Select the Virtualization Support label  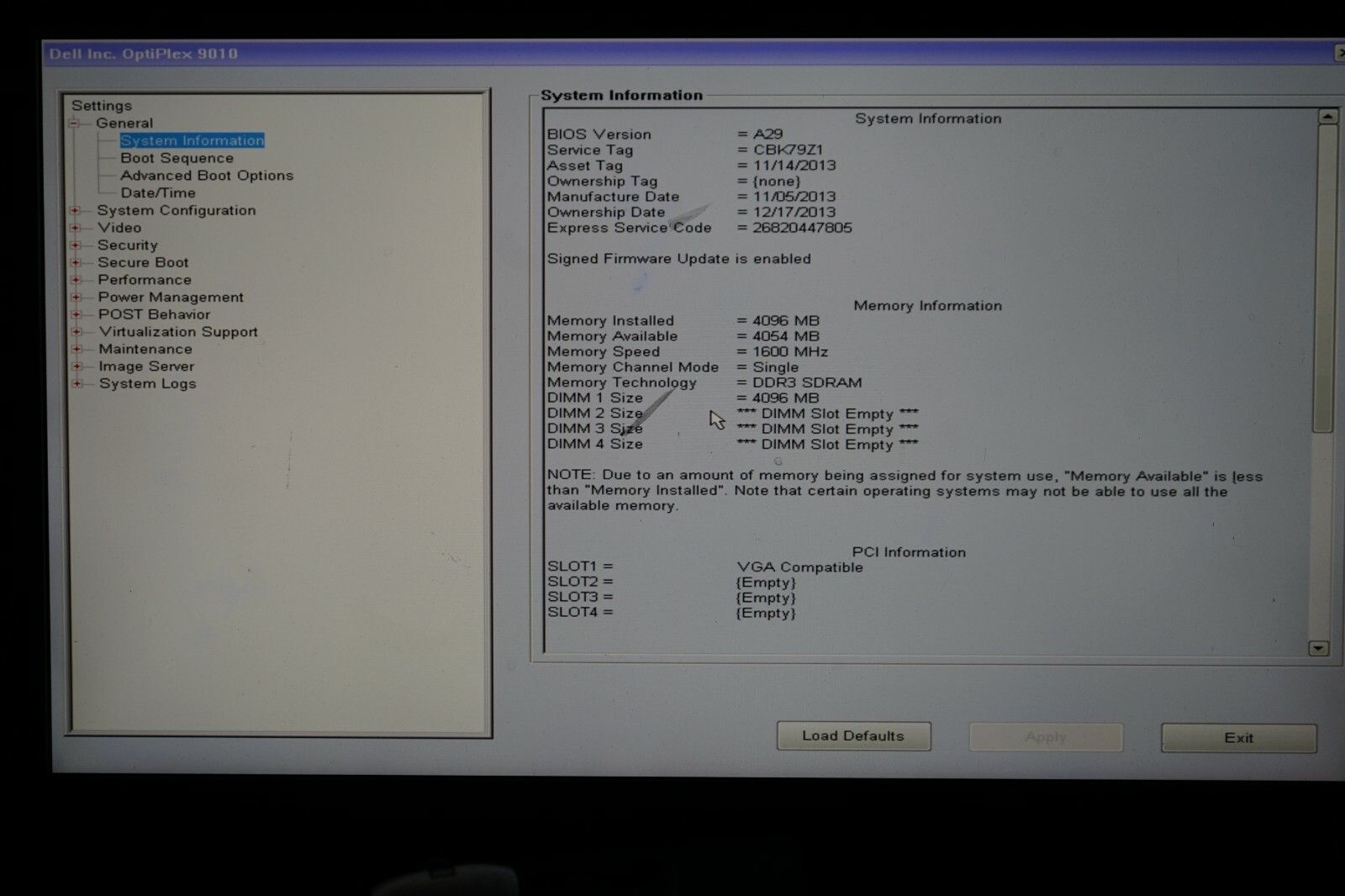pos(178,332)
